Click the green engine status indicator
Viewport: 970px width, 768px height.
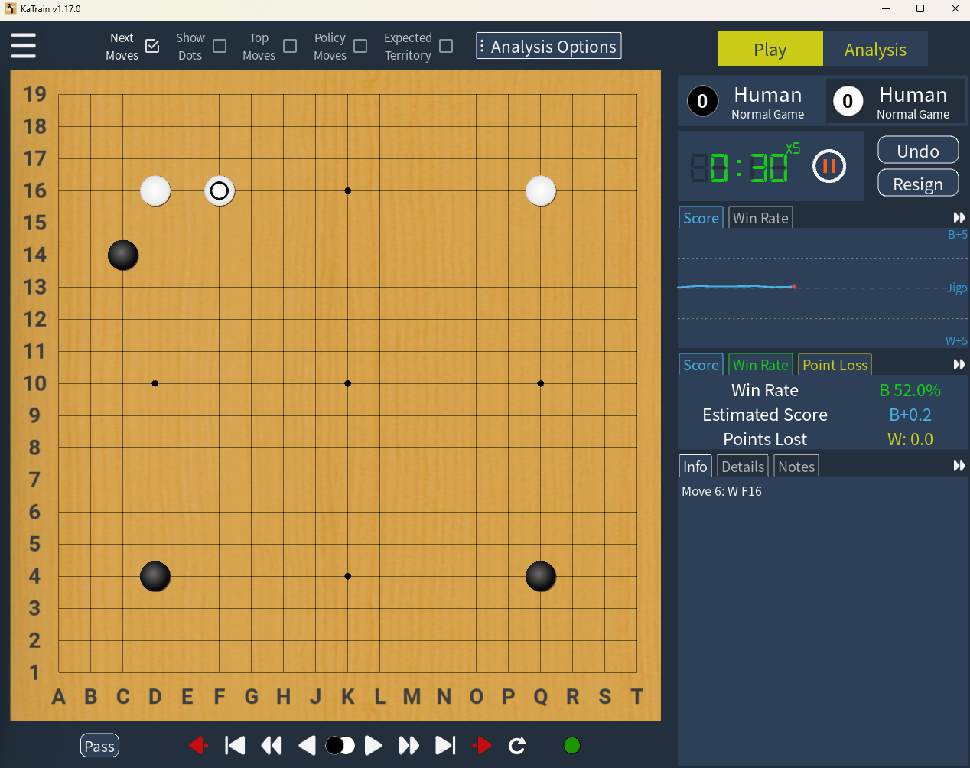pos(572,745)
